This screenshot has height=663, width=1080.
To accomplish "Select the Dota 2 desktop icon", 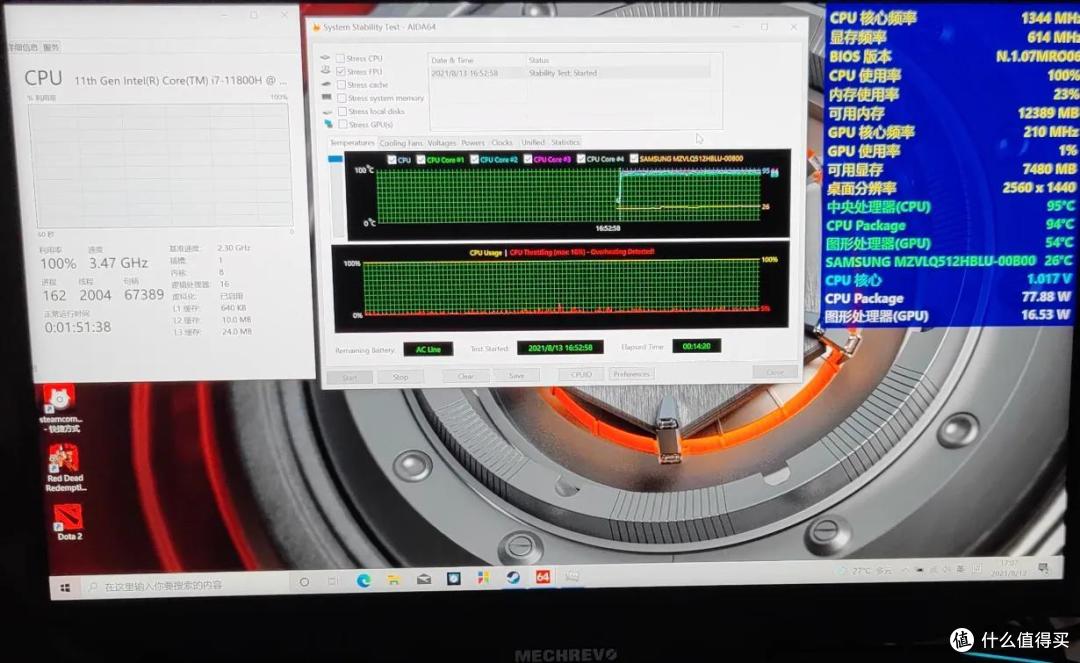I will [x=69, y=522].
